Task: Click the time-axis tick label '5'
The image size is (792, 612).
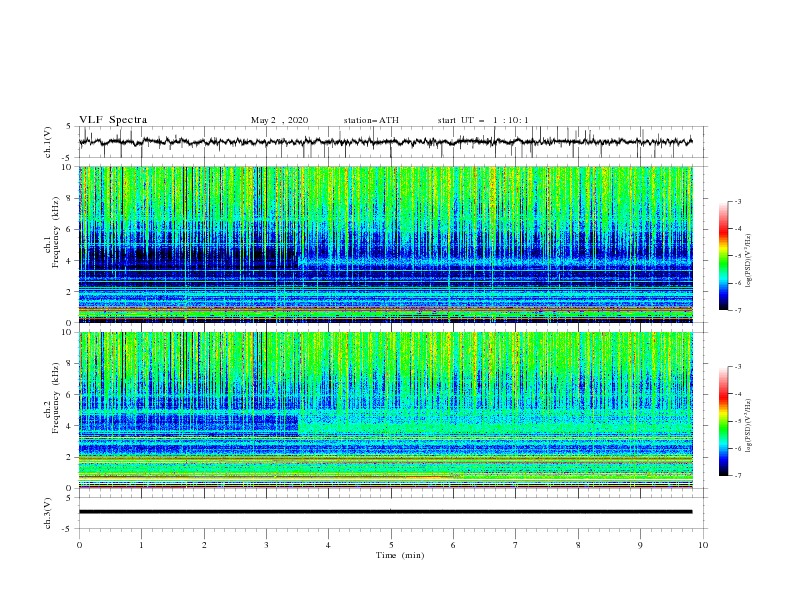Action: (x=391, y=545)
